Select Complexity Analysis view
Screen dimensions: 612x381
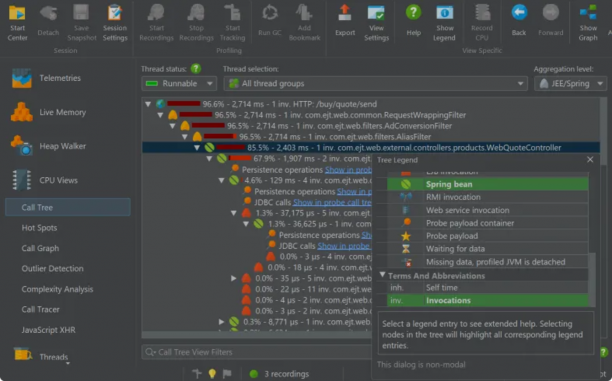57,289
